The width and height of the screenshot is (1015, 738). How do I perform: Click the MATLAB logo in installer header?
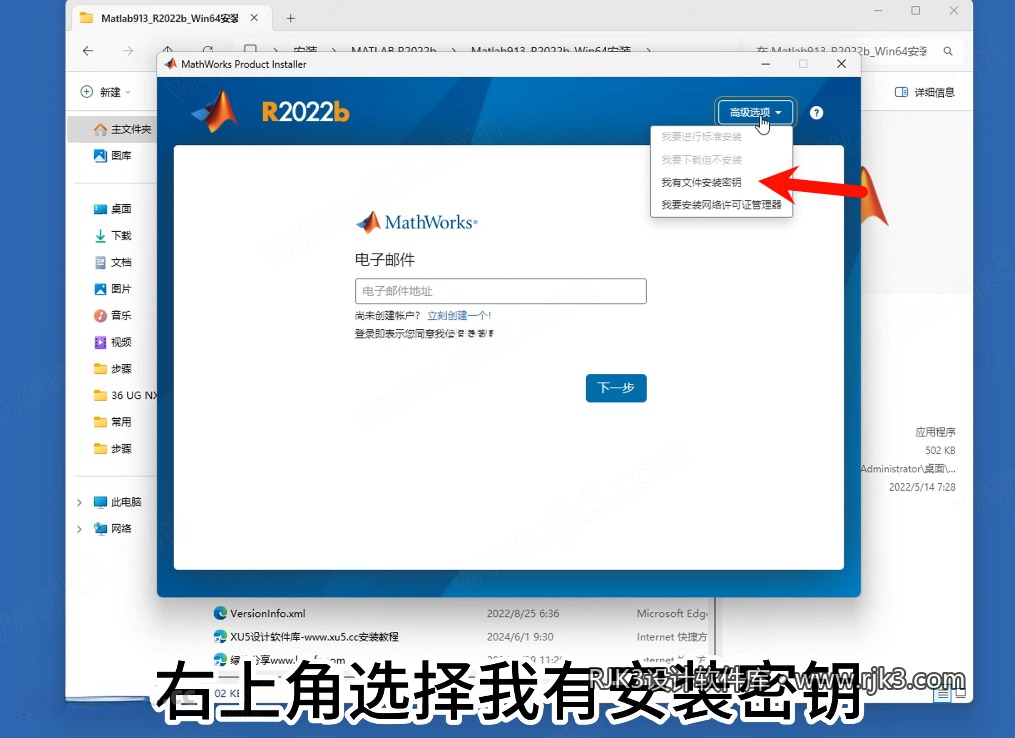216,111
